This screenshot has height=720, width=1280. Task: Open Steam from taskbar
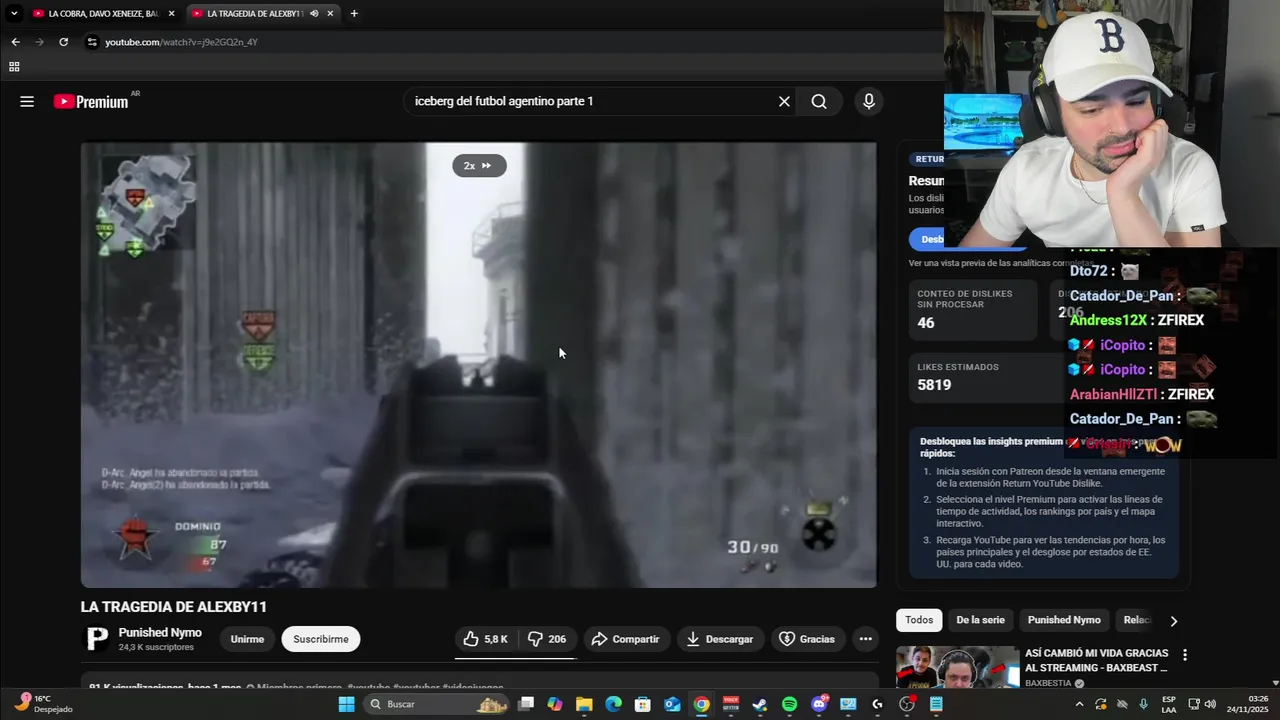[760, 704]
